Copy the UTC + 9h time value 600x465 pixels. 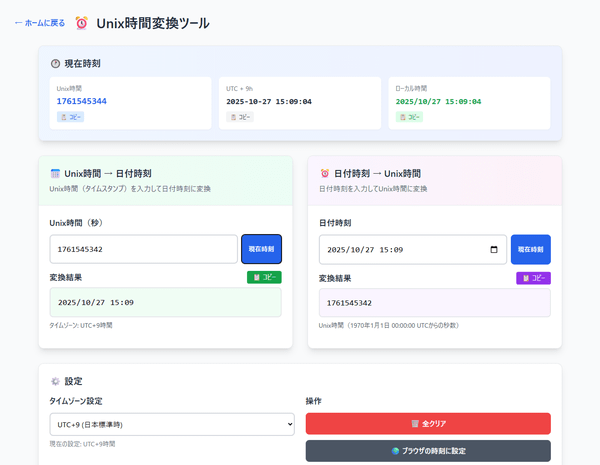click(x=240, y=117)
